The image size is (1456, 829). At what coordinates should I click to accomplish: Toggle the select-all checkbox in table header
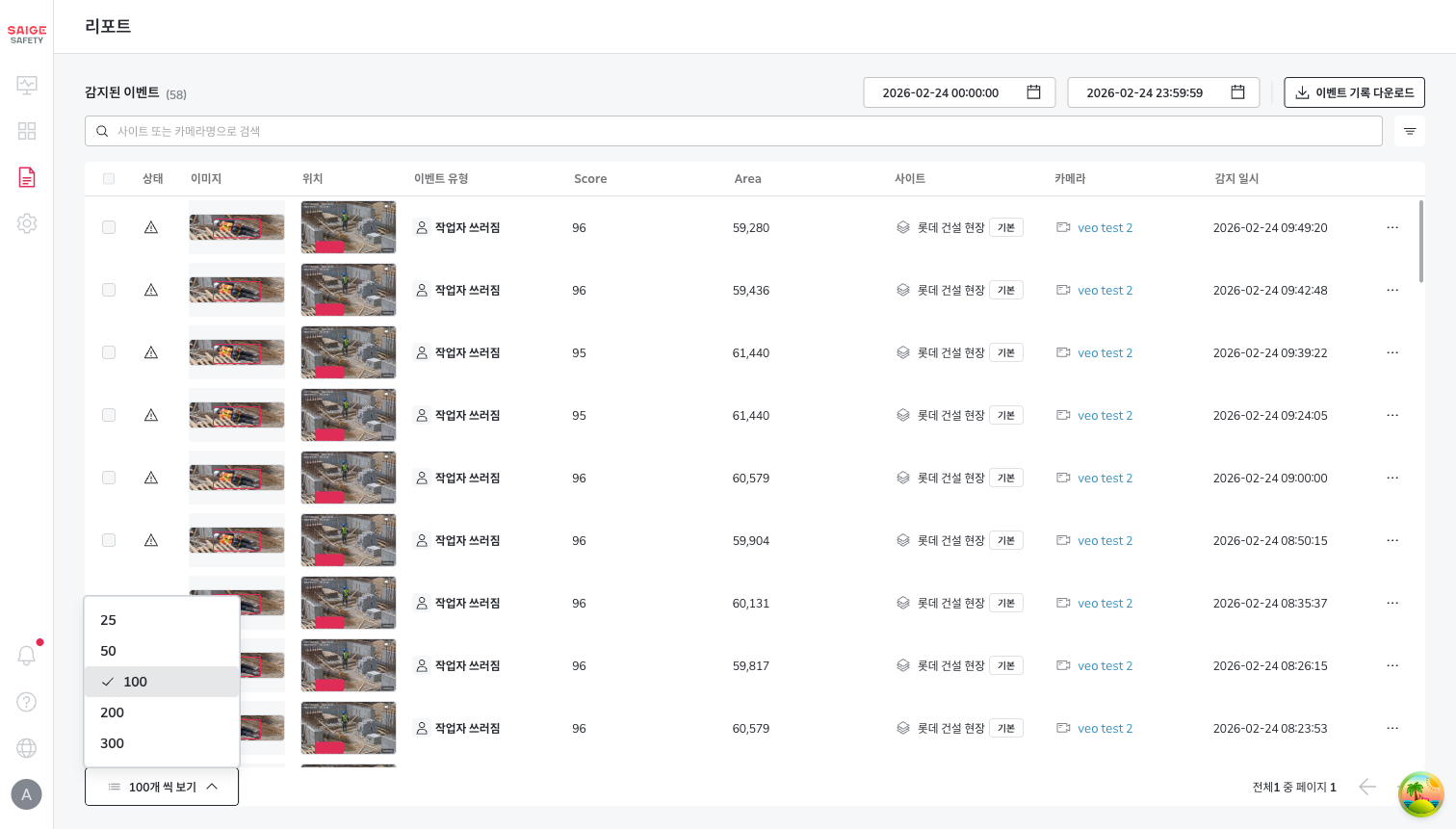pos(109,179)
